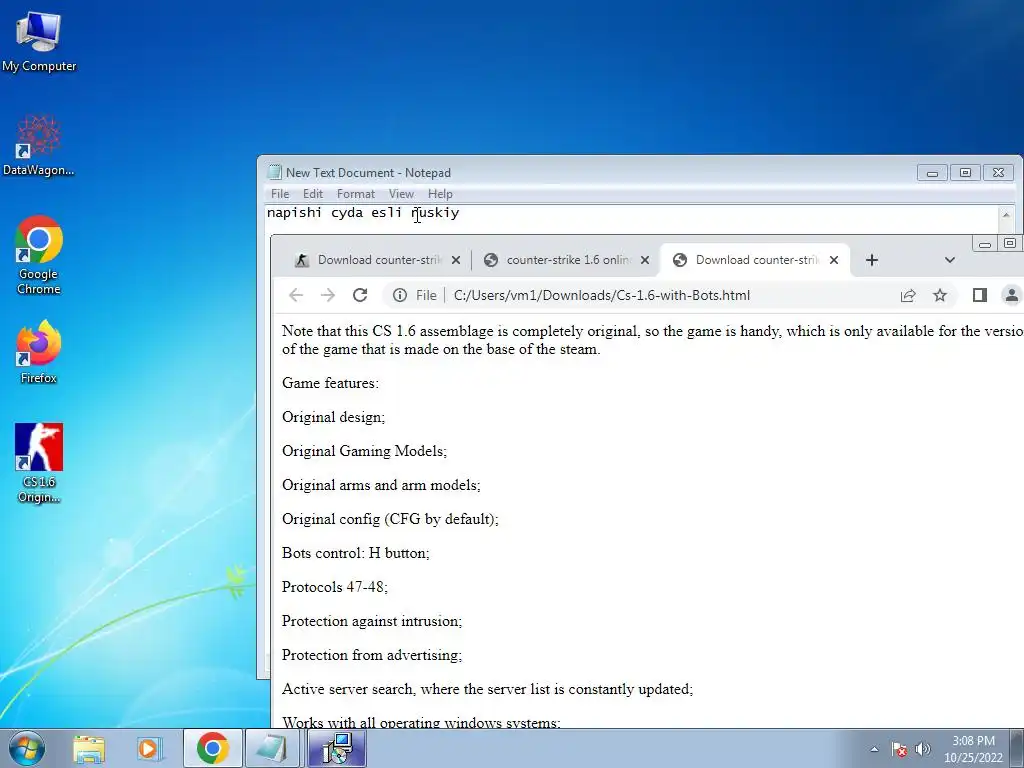Close the active Cs-1.6-with-Bots tab

(834, 260)
